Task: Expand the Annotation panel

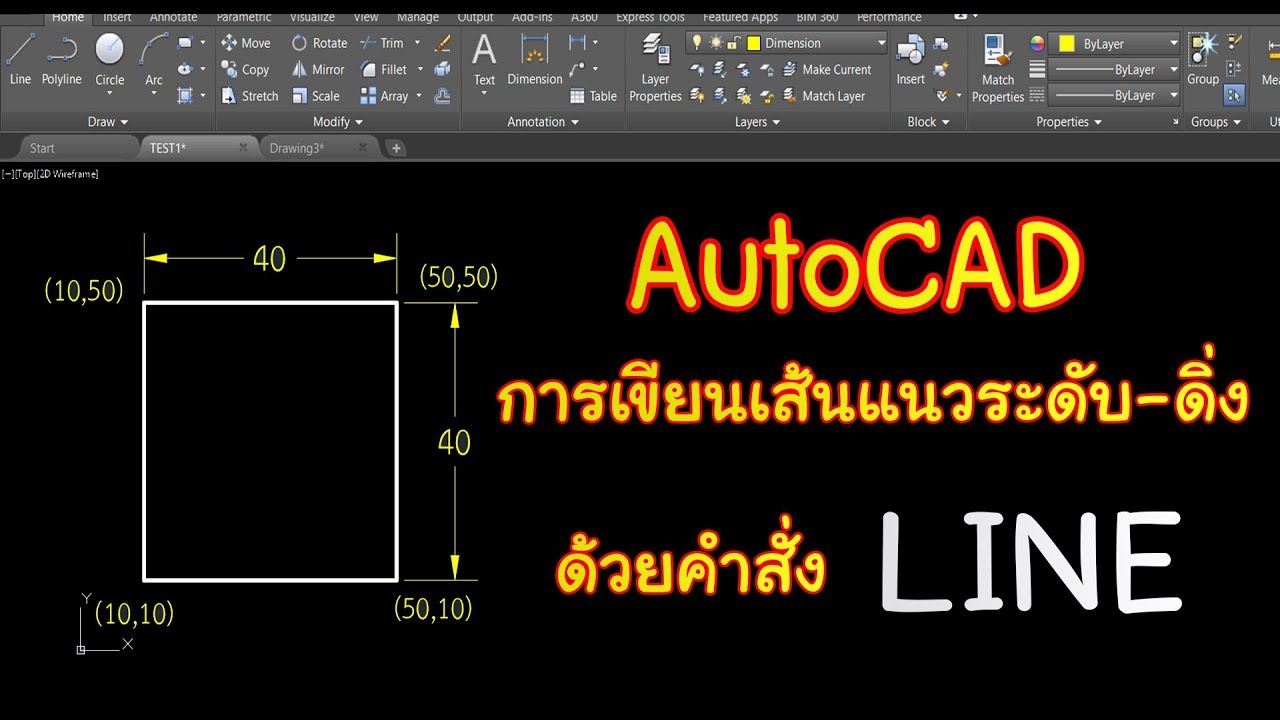Action: click(543, 122)
